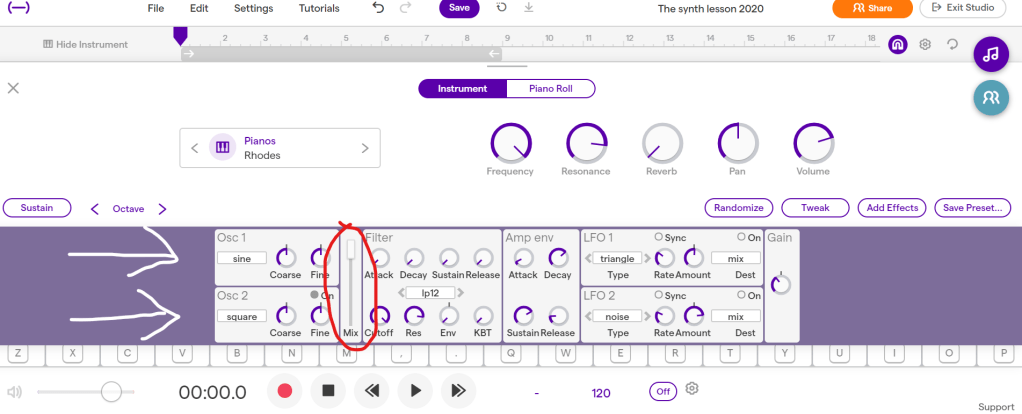Viewport: 1022px width, 414px height.
Task: Open Osc 1 sine waveform dropdown
Action: (x=241, y=258)
